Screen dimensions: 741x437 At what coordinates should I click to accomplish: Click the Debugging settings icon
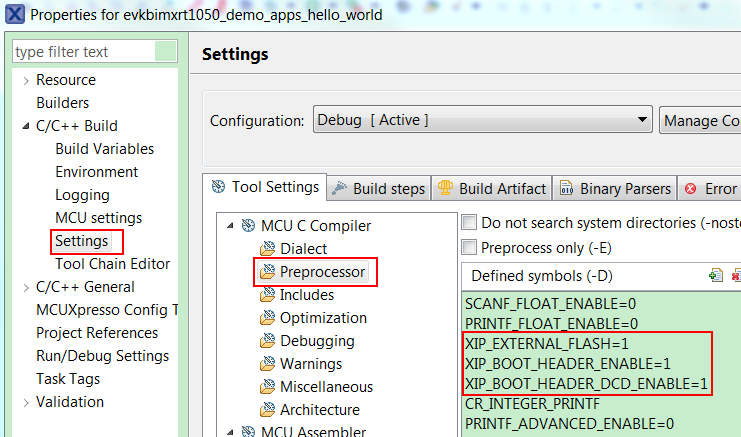coord(267,341)
